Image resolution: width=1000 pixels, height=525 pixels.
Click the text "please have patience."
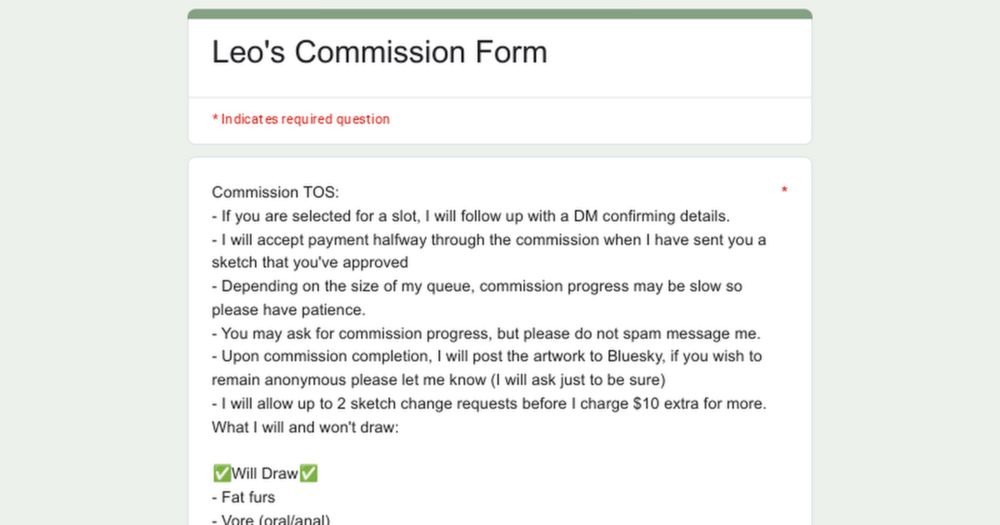pos(289,310)
